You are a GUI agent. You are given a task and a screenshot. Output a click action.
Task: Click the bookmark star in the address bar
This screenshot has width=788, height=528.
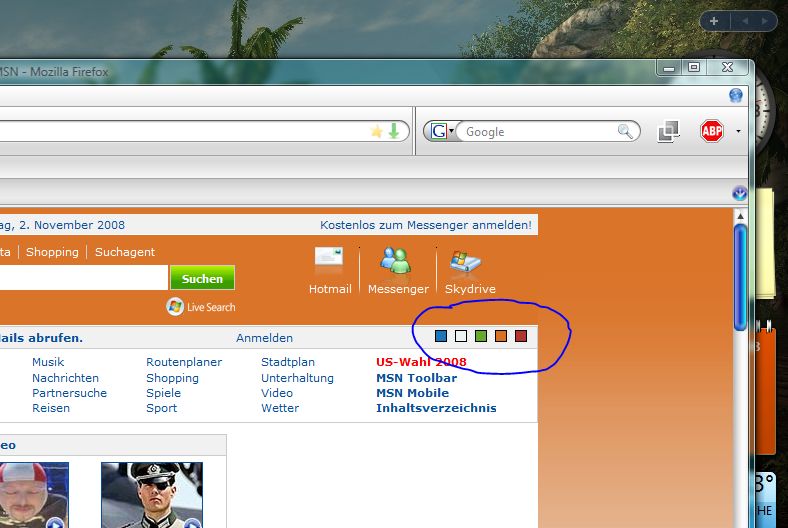click(x=376, y=132)
